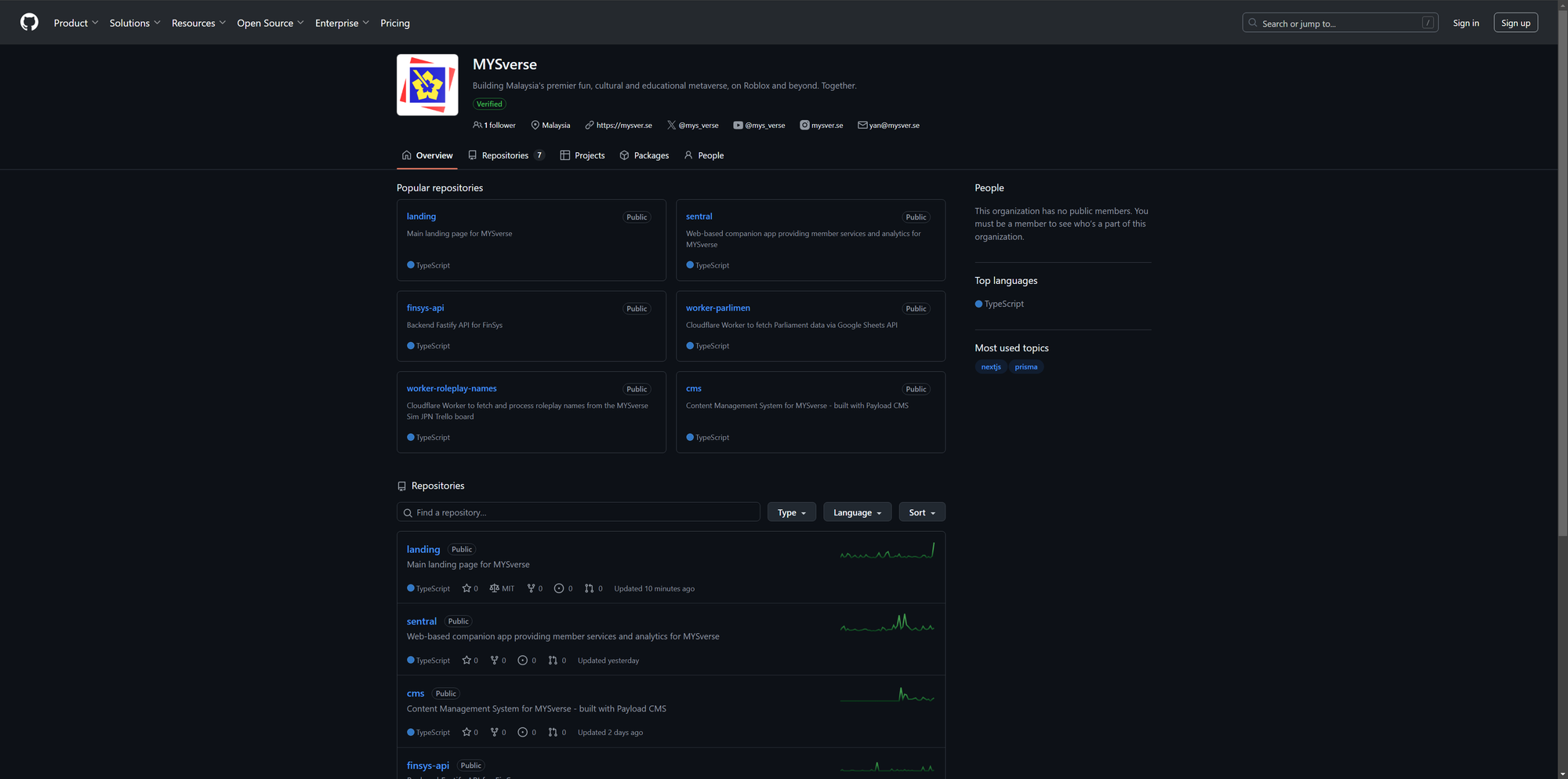Image resolution: width=1568 pixels, height=779 pixels.
Task: Click the pull request icon on landing repository
Action: [589, 588]
